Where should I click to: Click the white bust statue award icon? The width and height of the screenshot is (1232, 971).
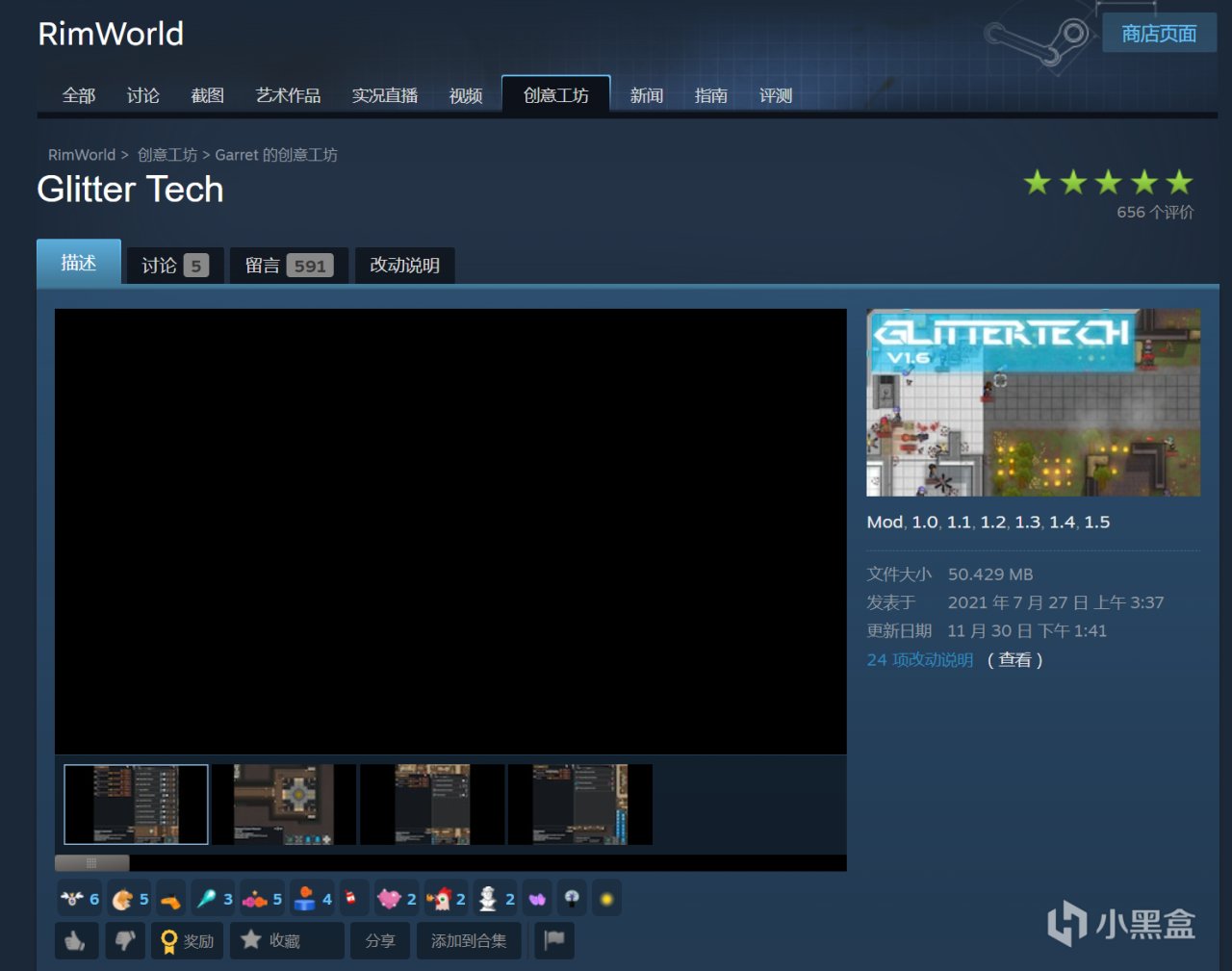495,899
